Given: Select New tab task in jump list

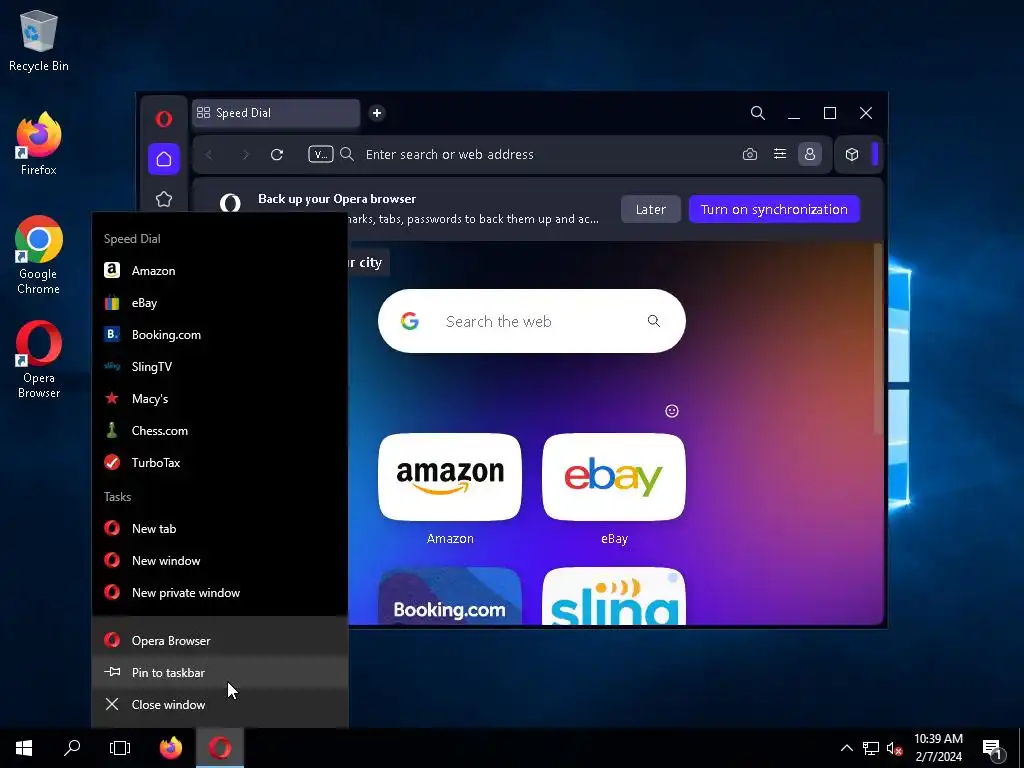Looking at the screenshot, I should tap(220, 528).
